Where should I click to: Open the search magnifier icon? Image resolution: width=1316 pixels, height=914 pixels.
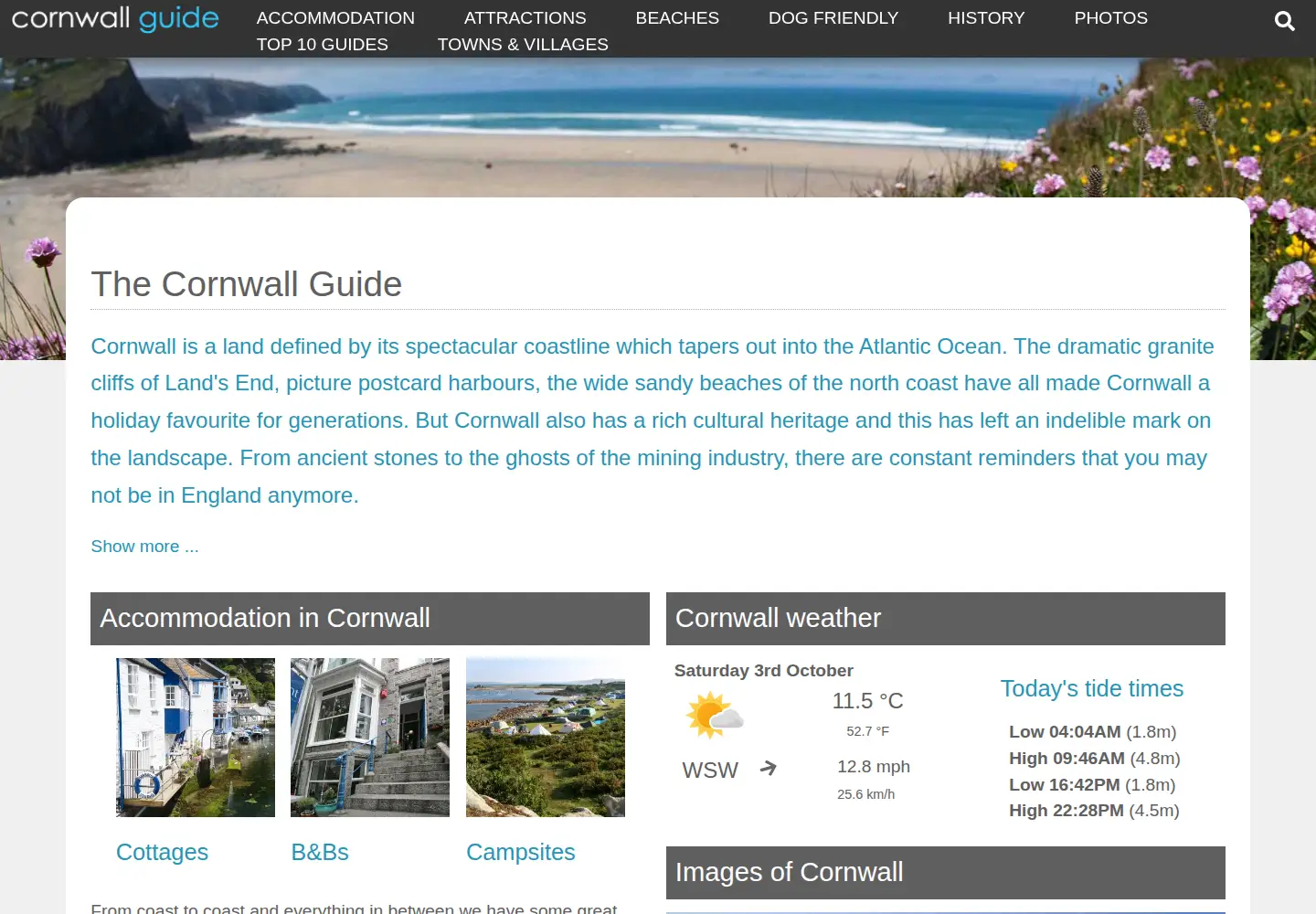coord(1284,21)
